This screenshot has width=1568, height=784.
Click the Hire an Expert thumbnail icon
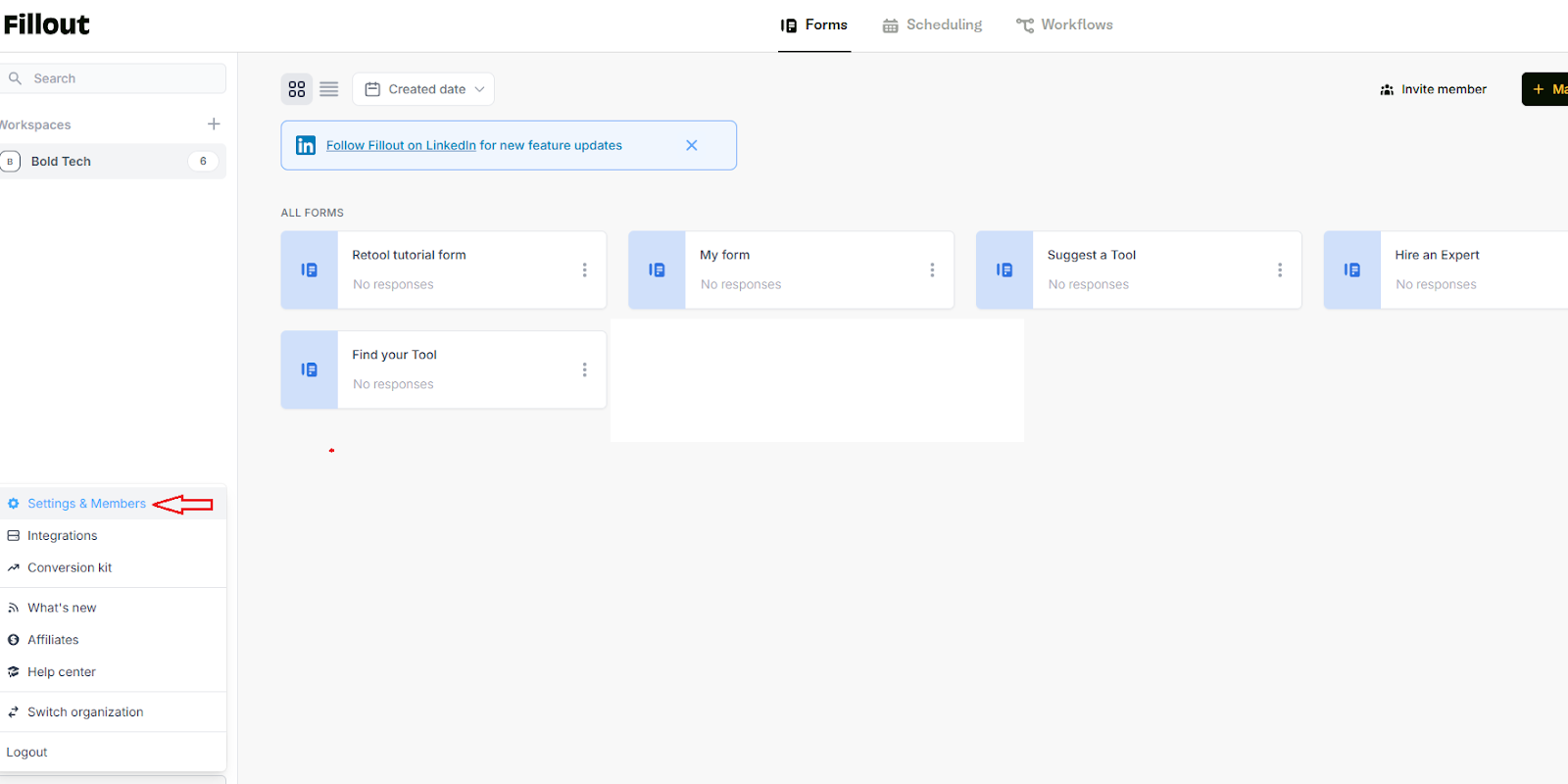[1352, 270]
